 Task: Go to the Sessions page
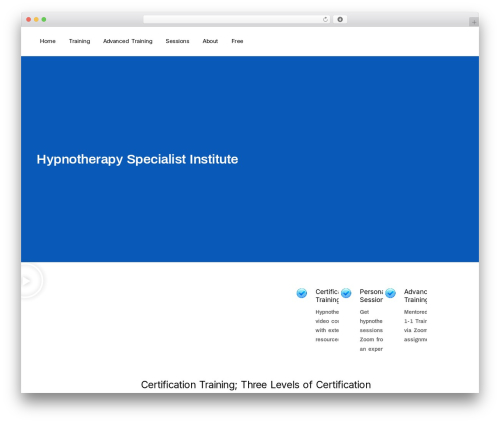click(177, 41)
